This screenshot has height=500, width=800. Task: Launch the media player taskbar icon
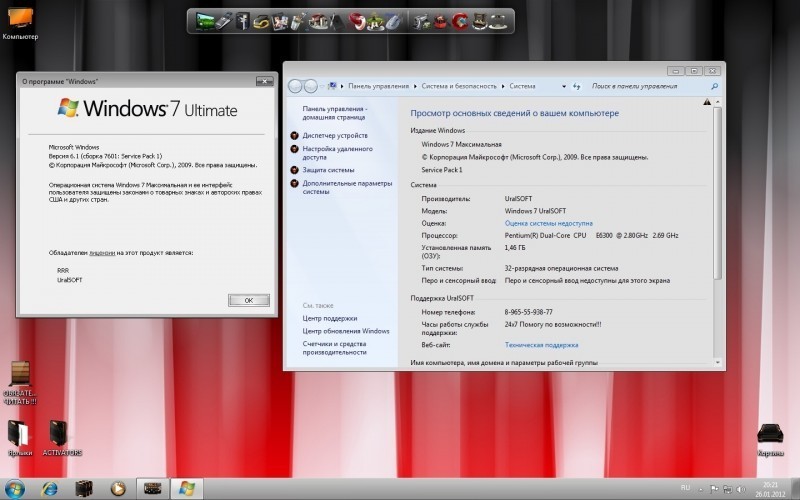(x=118, y=489)
